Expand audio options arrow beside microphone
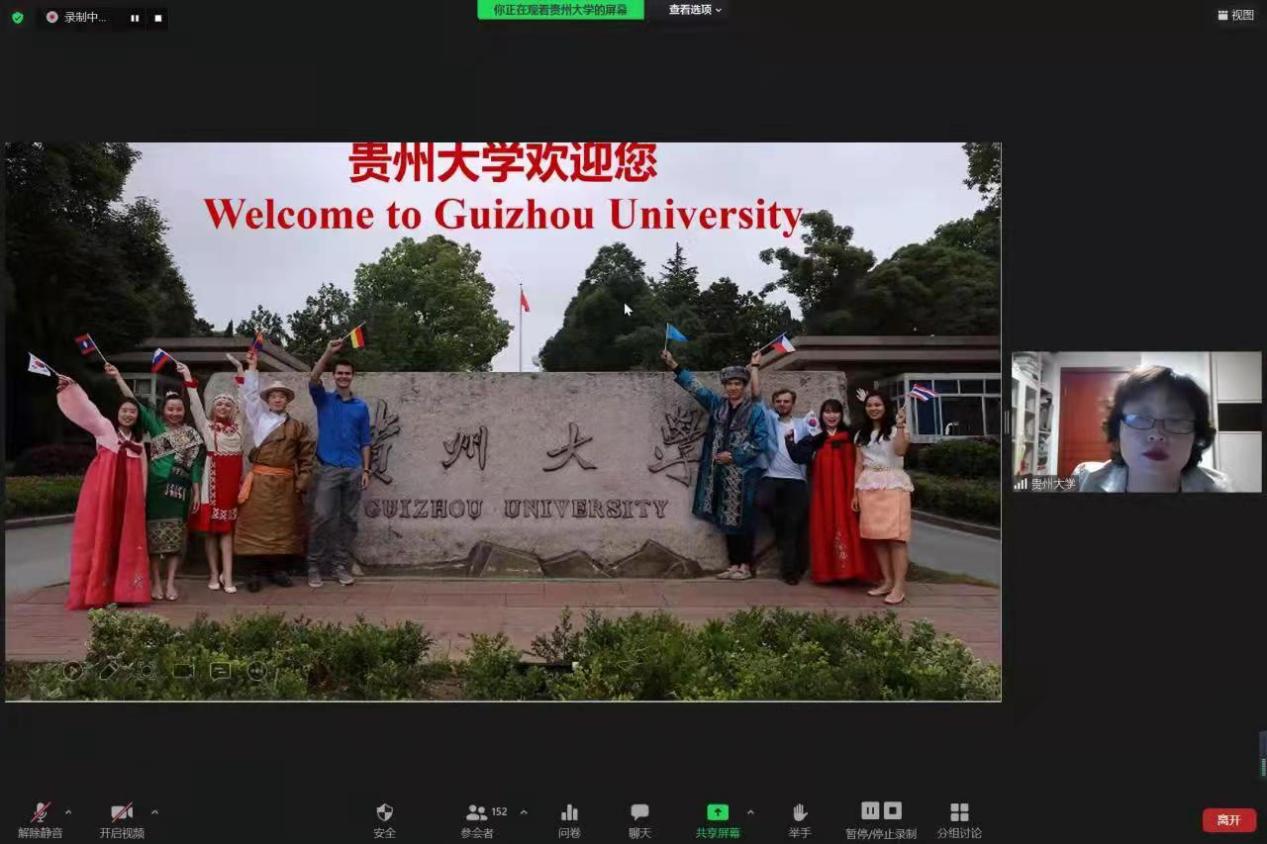1267x844 pixels. click(69, 811)
